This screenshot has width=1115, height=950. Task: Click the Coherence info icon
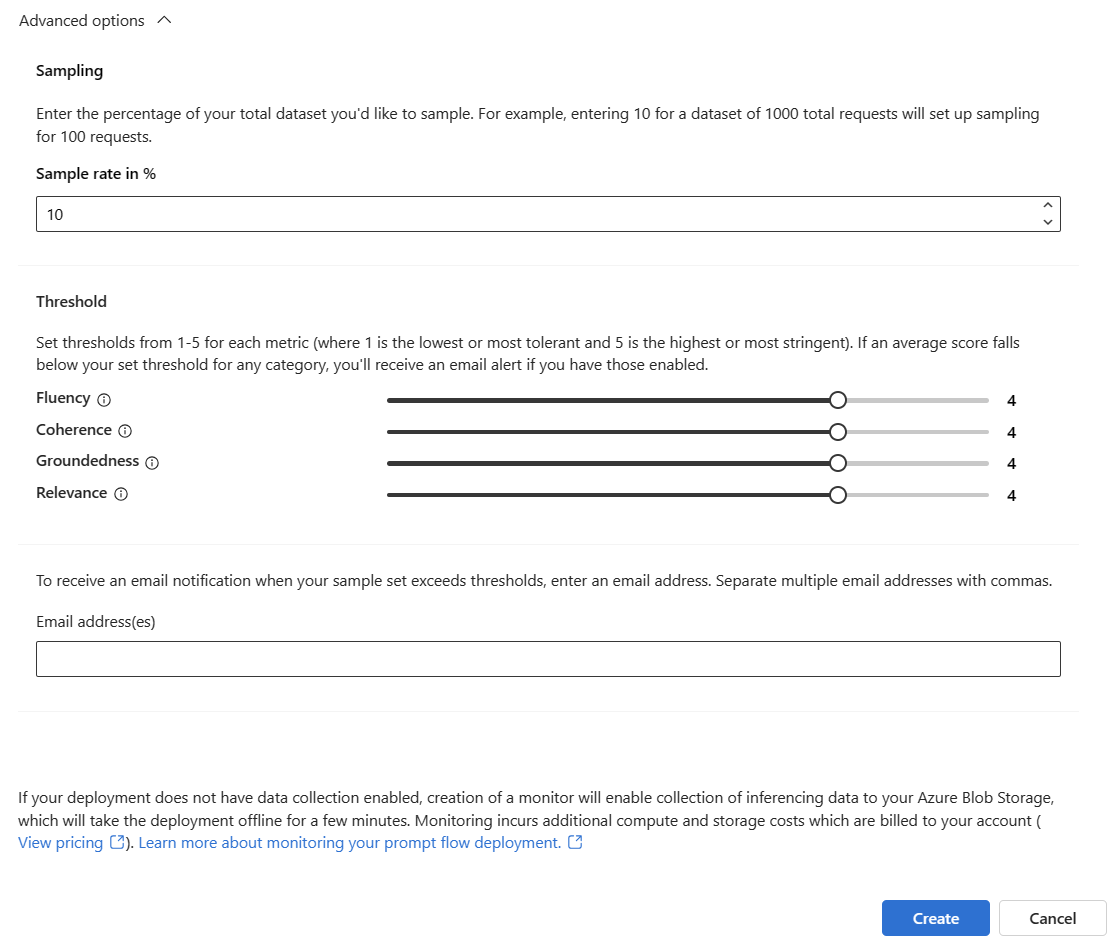pos(125,431)
